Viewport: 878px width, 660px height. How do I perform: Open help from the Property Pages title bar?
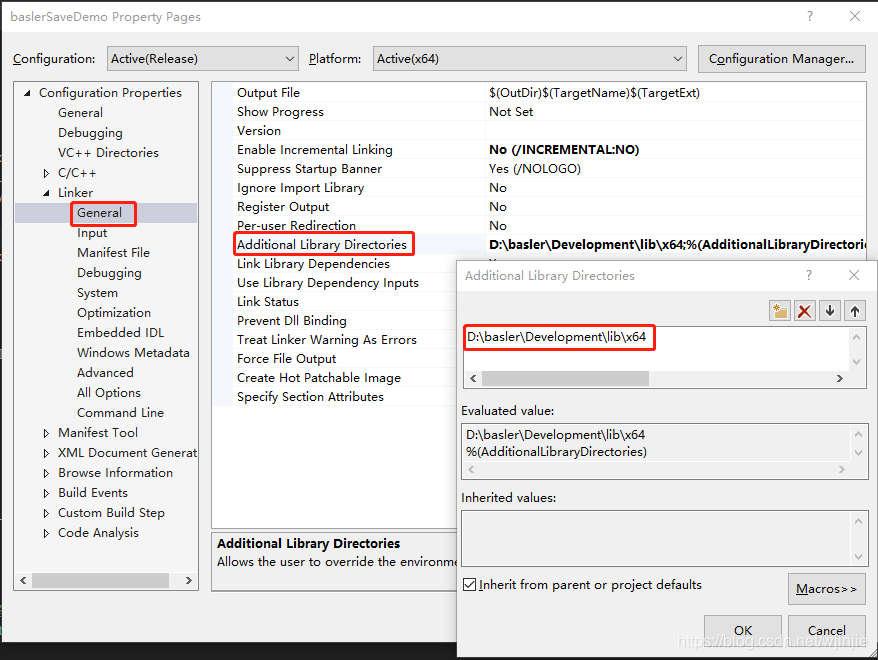pos(808,16)
